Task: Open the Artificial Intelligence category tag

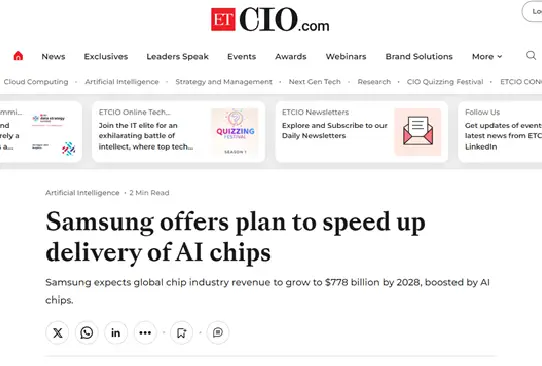Action: point(82,193)
